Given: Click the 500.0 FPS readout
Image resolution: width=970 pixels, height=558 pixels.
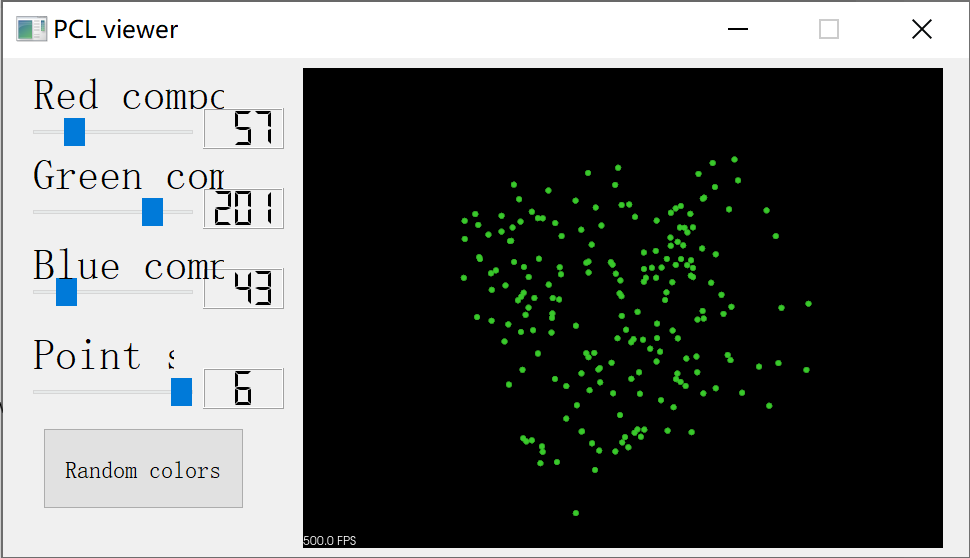Looking at the screenshot, I should tap(330, 541).
